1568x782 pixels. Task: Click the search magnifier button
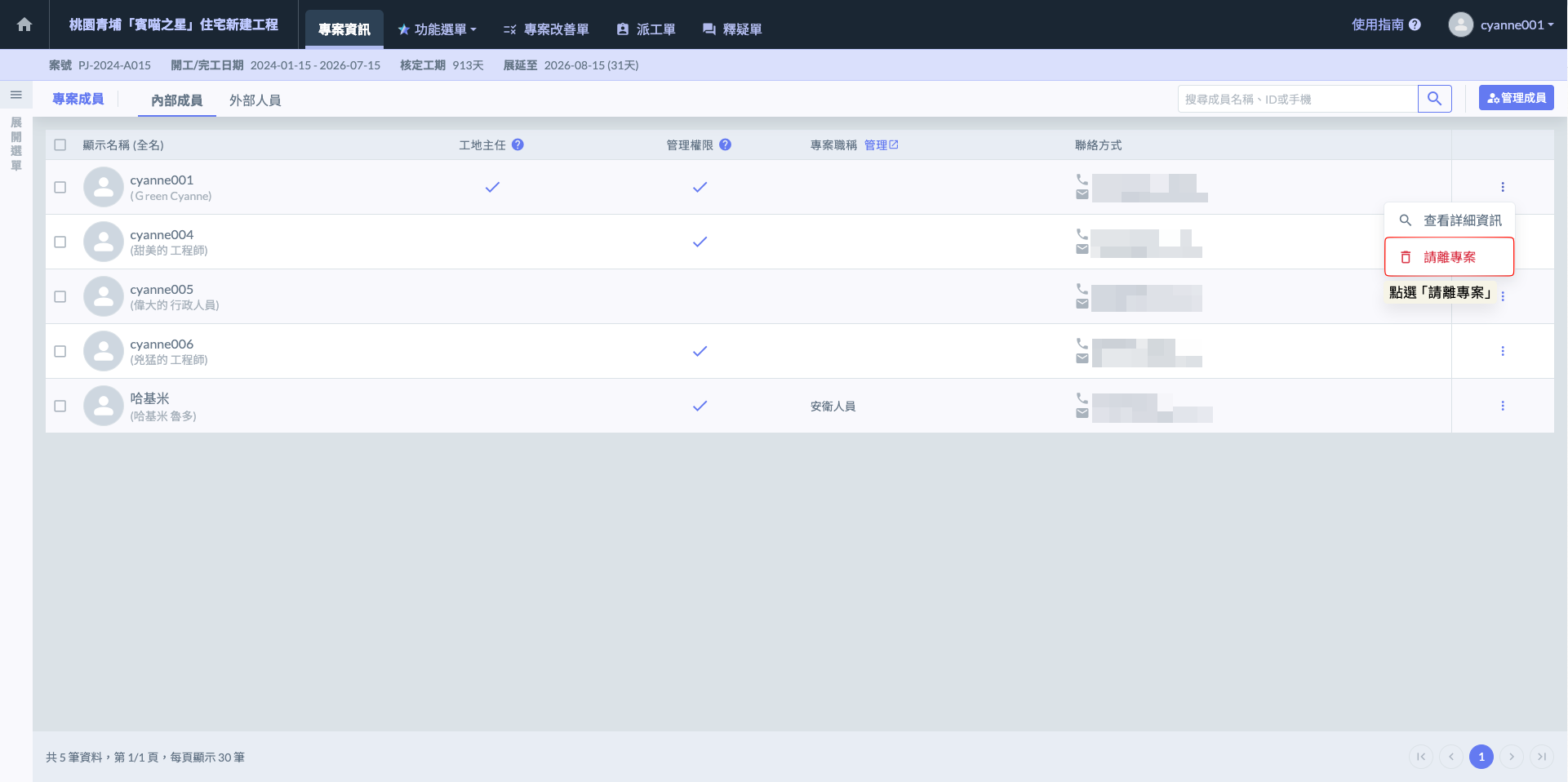coord(1434,99)
